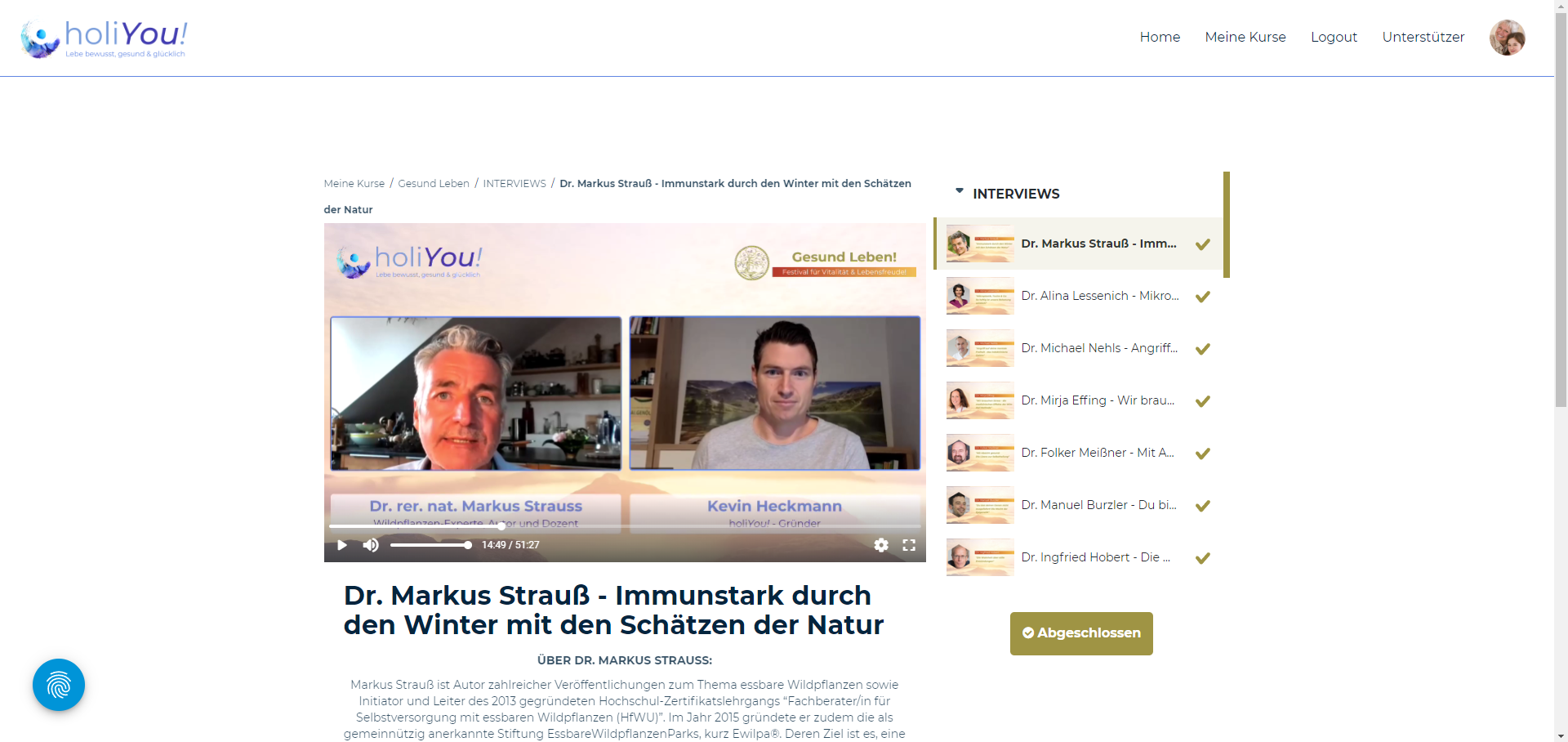The width and height of the screenshot is (1568, 742).
Task: Toggle completion checkmark for Dr. Ingfried Hobert
Action: (1202, 558)
